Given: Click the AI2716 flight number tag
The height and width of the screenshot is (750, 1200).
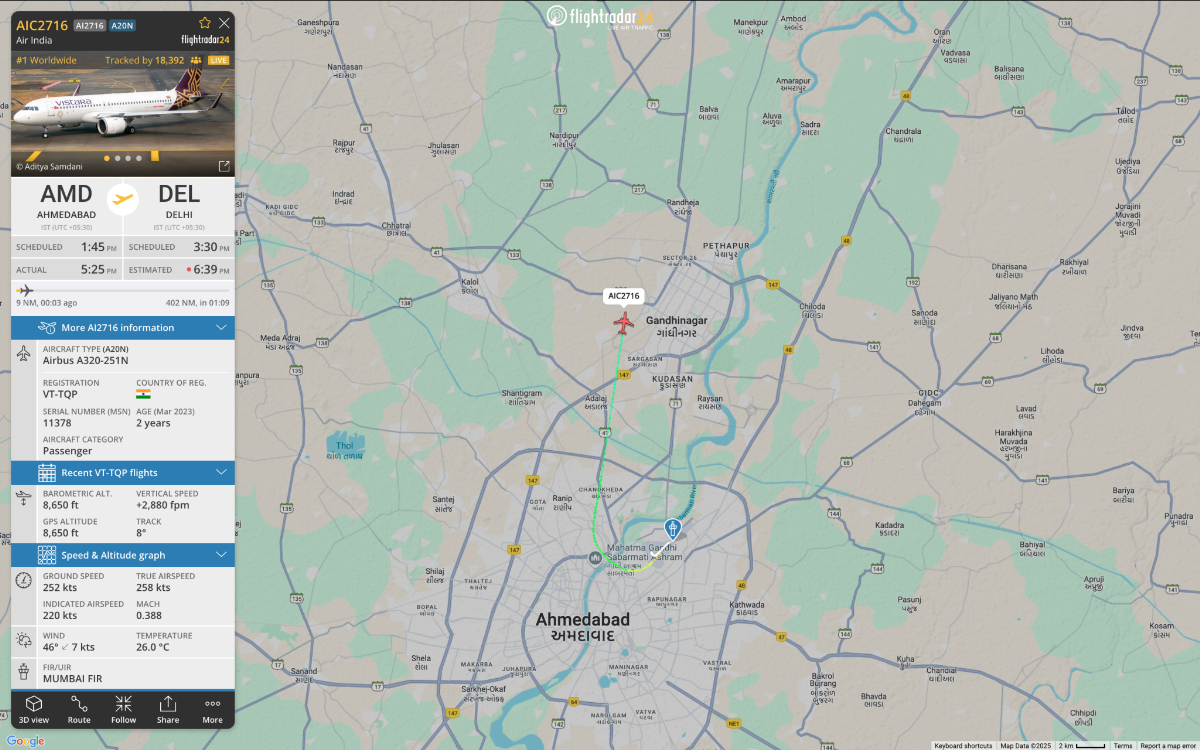Looking at the screenshot, I should [x=89, y=25].
